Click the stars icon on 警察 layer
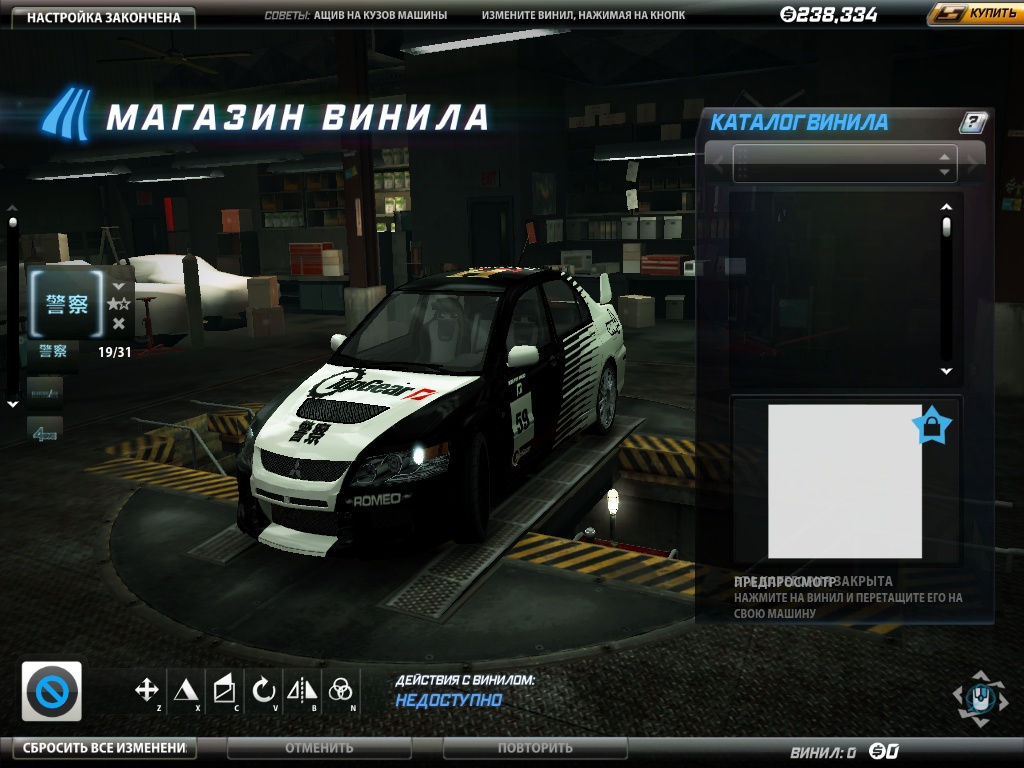 coord(119,304)
